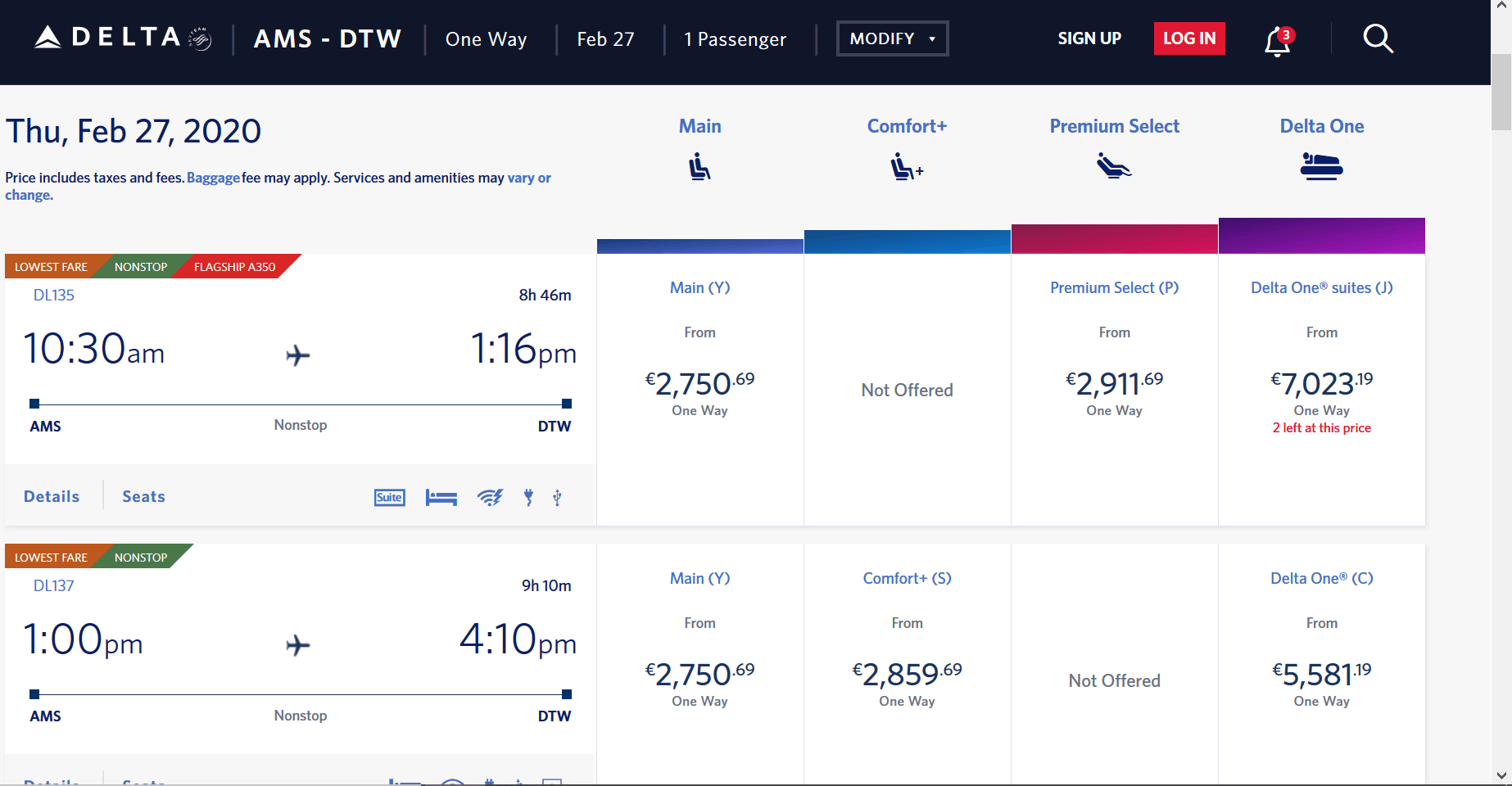Viewport: 1512px width, 786px height.
Task: Click the Premium Select recliner icon
Action: click(1114, 166)
